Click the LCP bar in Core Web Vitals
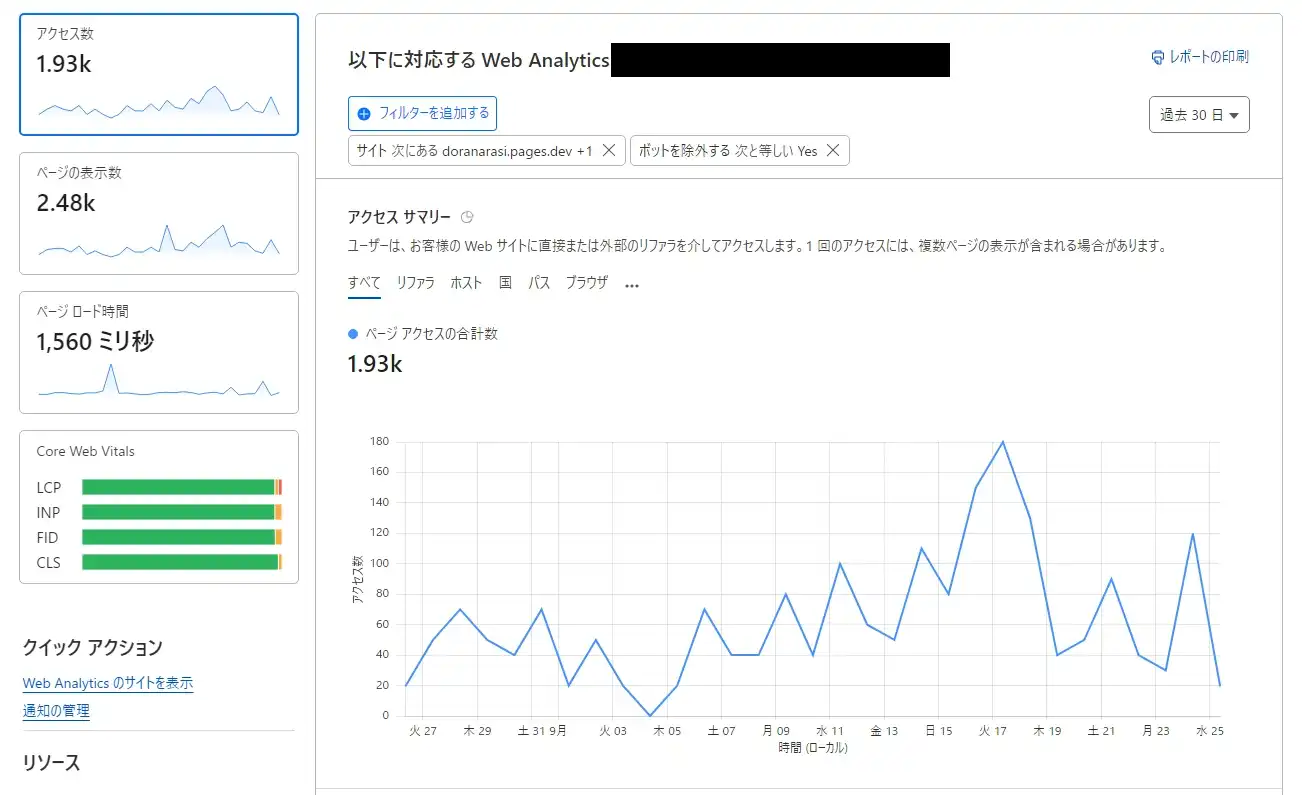 point(180,487)
